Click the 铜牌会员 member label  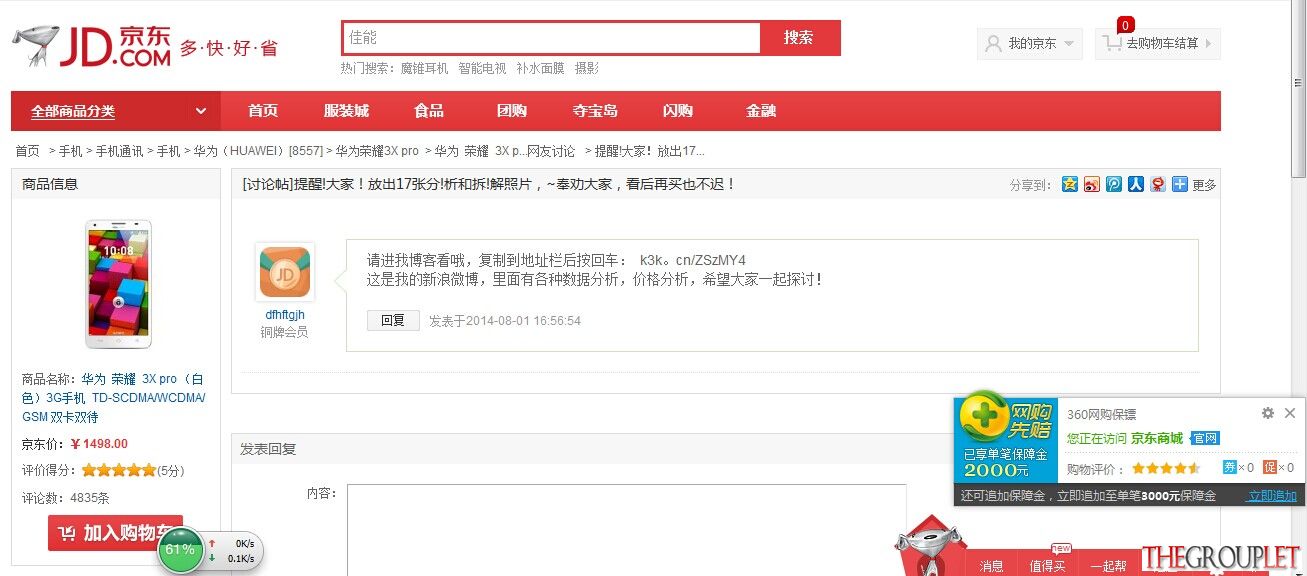(285, 332)
